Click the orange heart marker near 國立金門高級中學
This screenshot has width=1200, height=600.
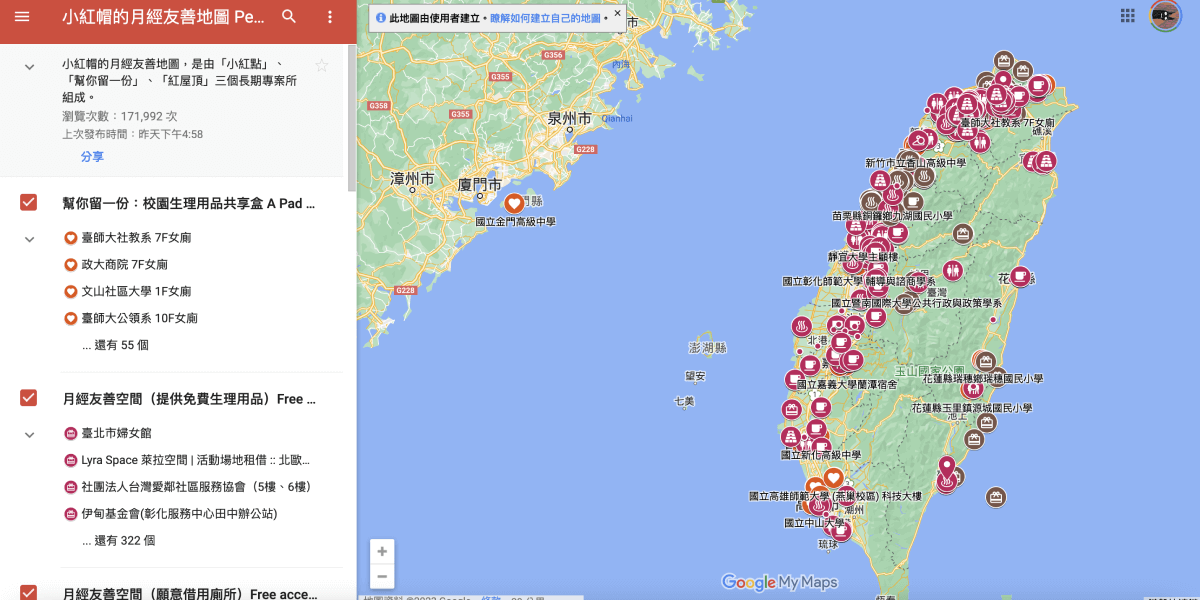tap(514, 204)
